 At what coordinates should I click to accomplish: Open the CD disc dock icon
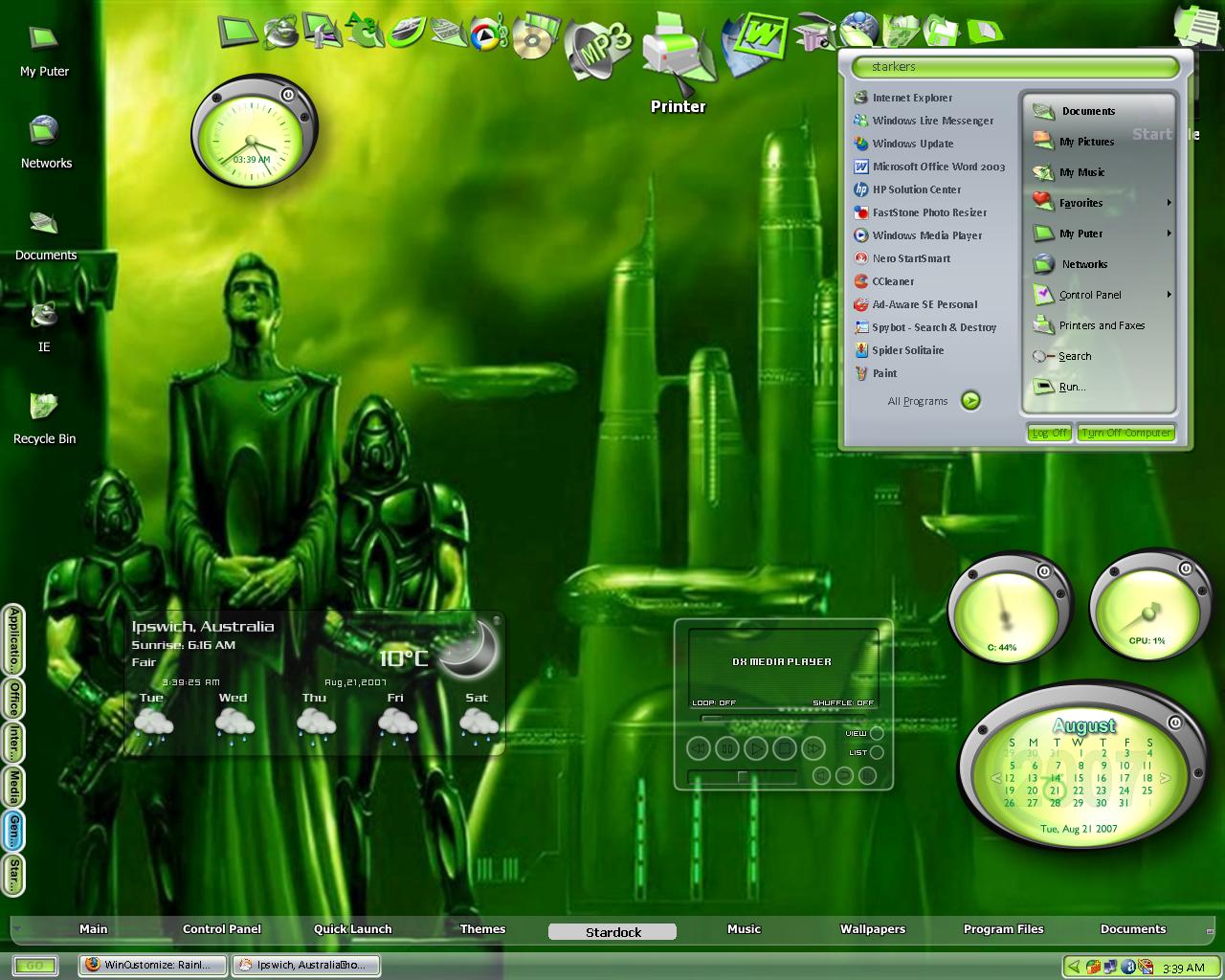pos(531,36)
